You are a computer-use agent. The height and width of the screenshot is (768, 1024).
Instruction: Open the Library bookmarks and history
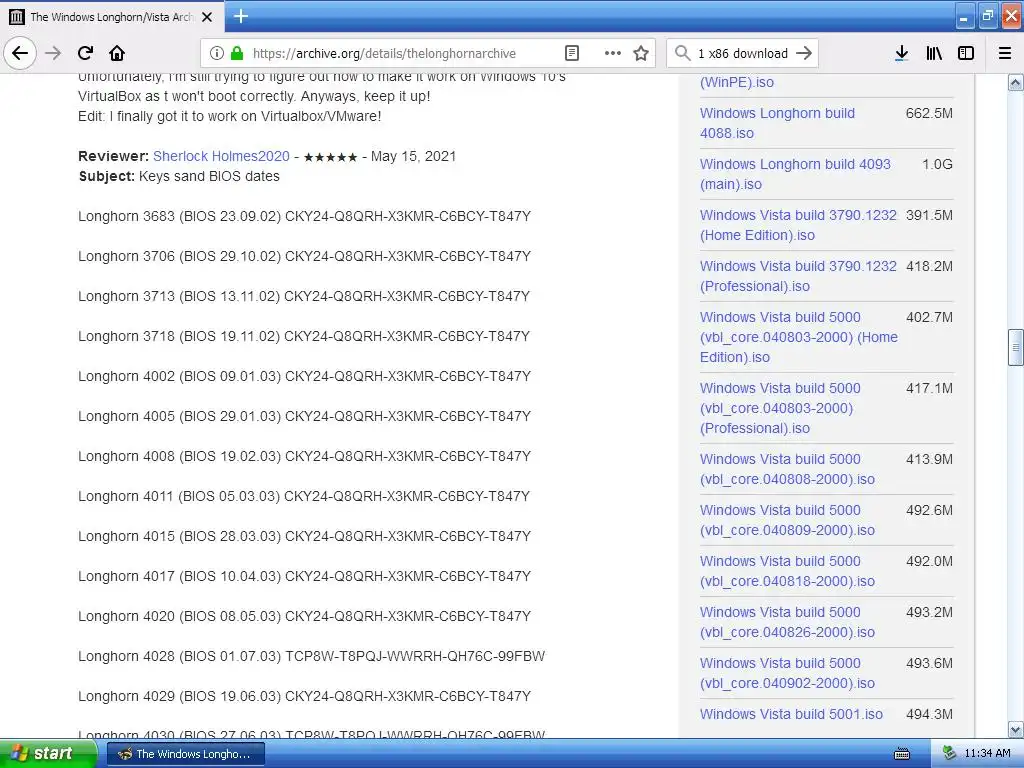pyautogui.click(x=934, y=53)
